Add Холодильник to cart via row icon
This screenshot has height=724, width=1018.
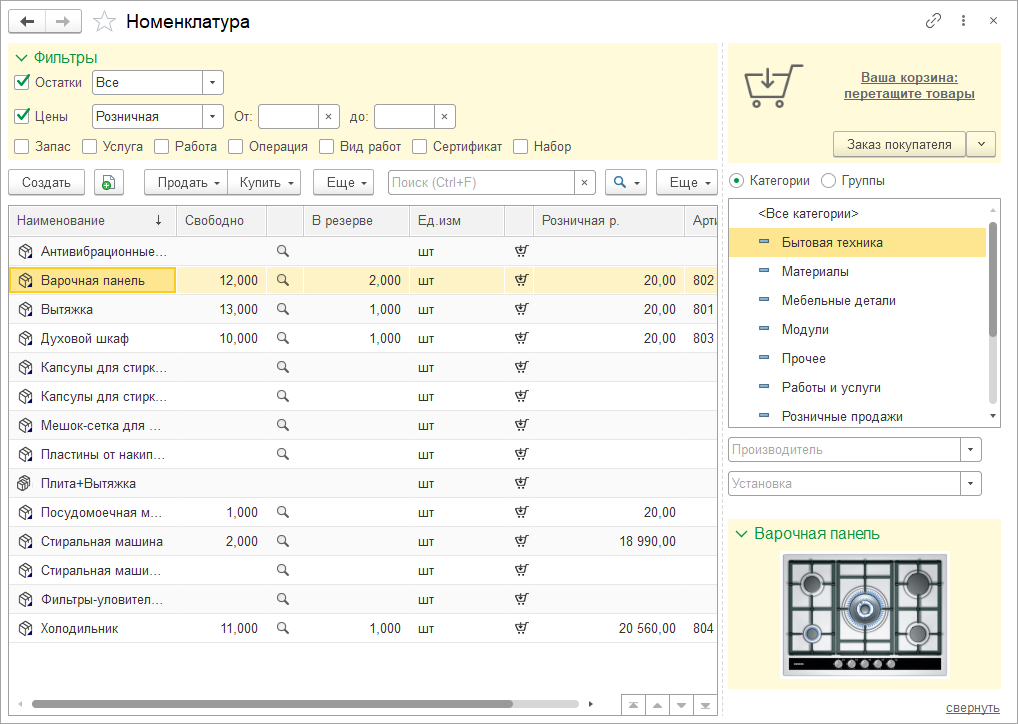(x=521, y=629)
